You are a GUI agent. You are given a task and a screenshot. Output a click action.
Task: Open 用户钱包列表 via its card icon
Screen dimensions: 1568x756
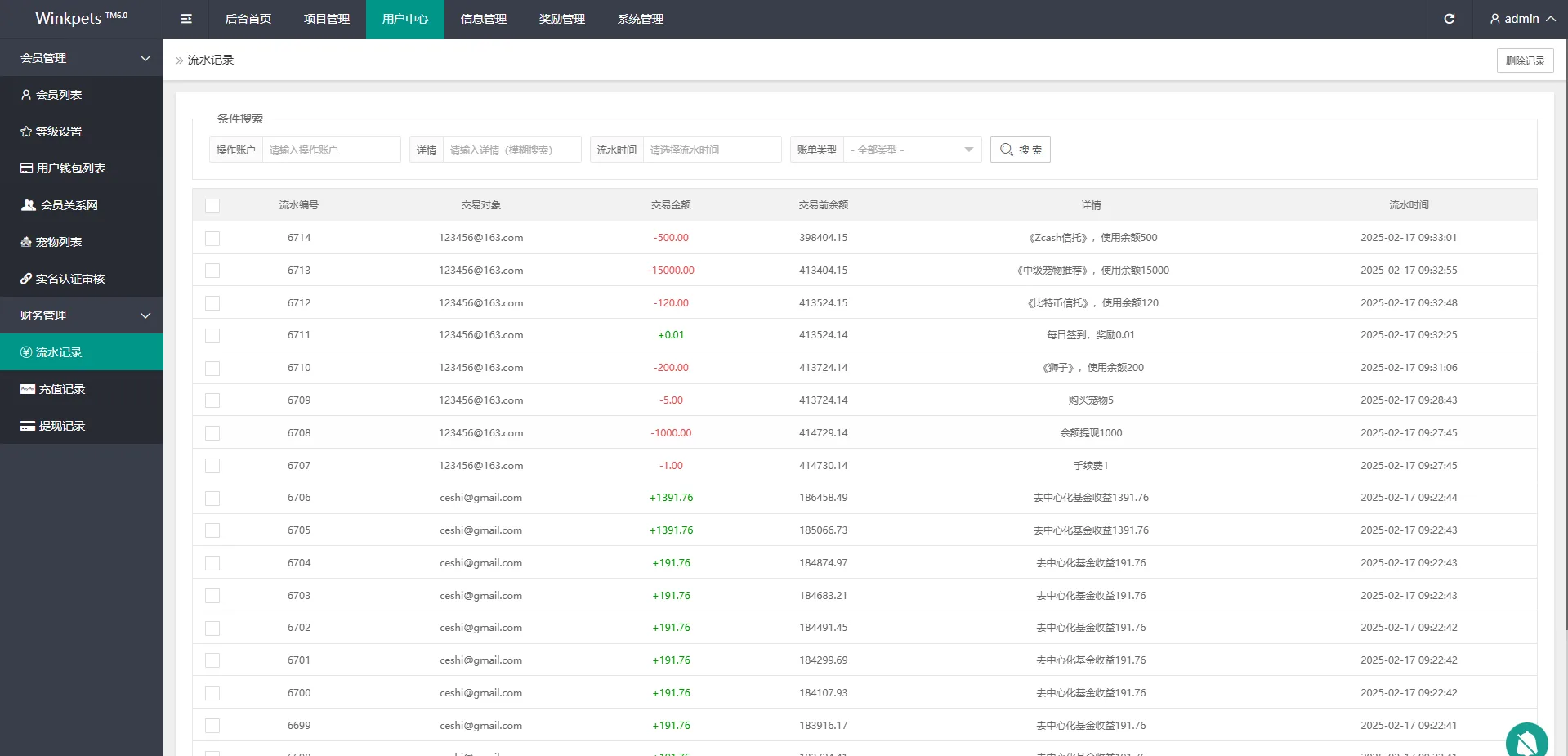pos(27,168)
